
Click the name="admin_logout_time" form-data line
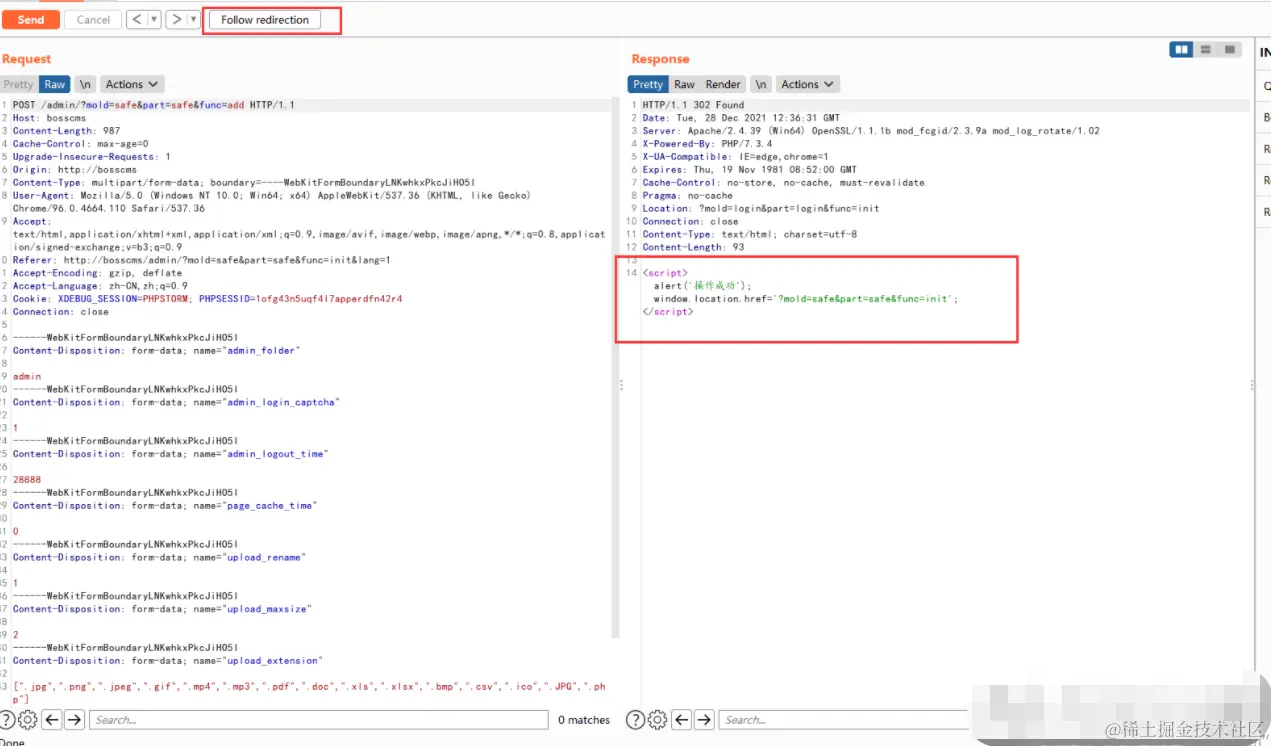point(169,454)
